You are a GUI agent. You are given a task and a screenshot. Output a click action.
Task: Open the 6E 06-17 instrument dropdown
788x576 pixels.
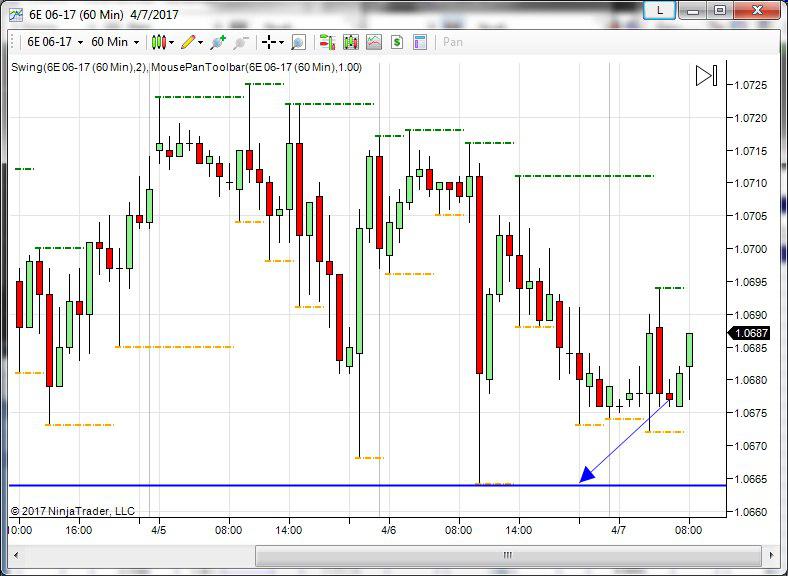click(55, 42)
